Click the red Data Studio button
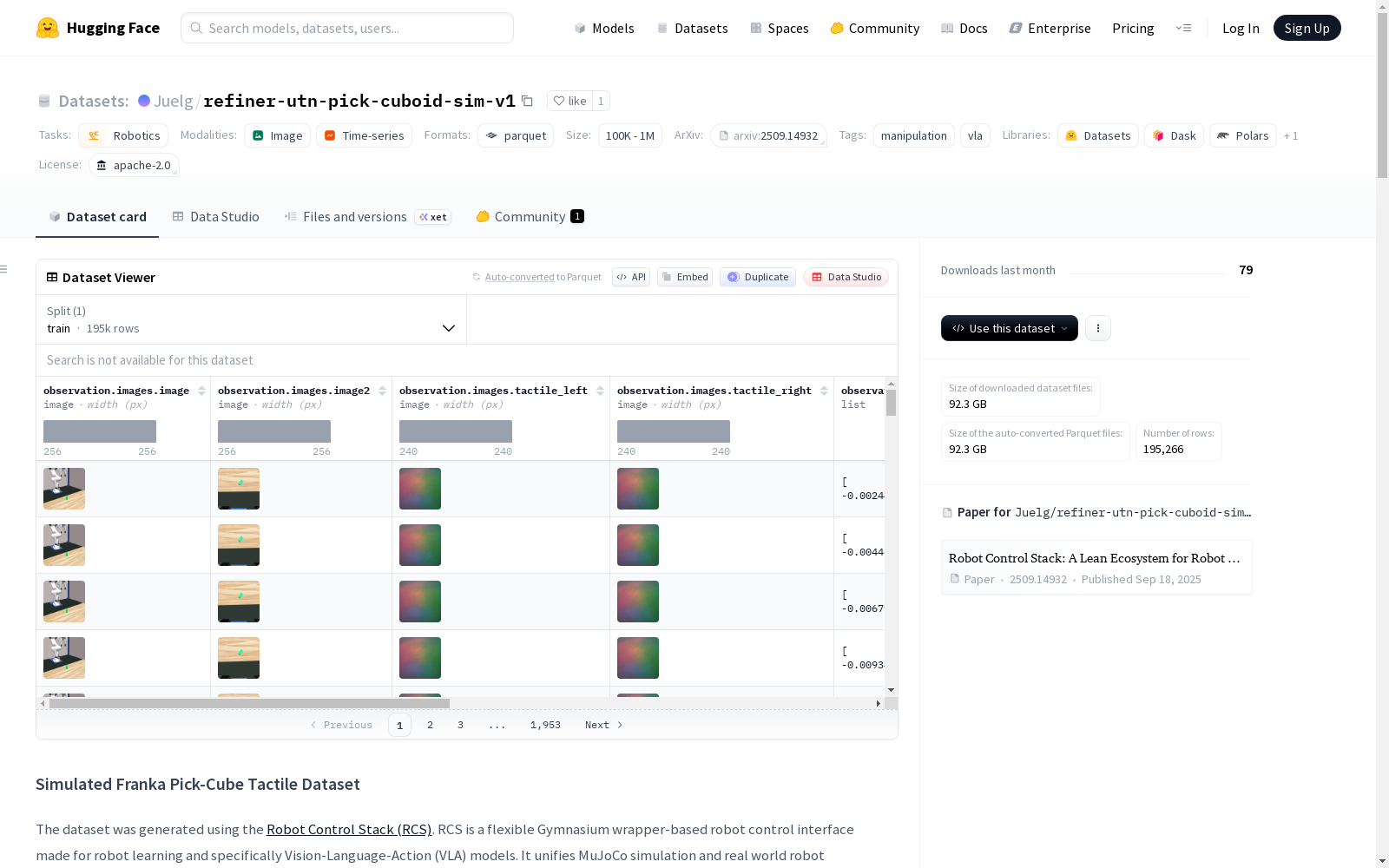This screenshot has width=1389, height=868. 846,277
